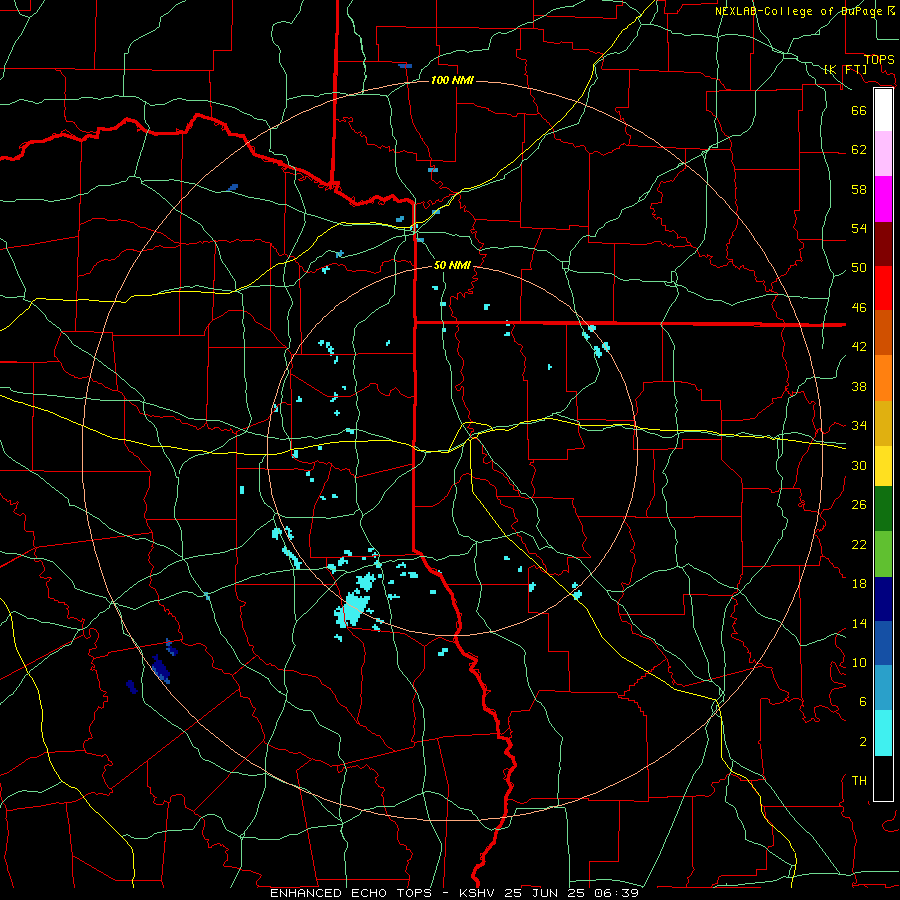Select the bright yellow legend swatch

click(883, 465)
